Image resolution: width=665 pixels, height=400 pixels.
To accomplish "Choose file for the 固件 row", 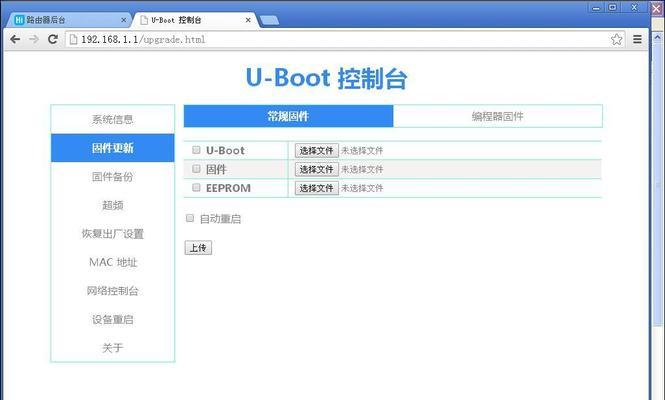I will 316,169.
